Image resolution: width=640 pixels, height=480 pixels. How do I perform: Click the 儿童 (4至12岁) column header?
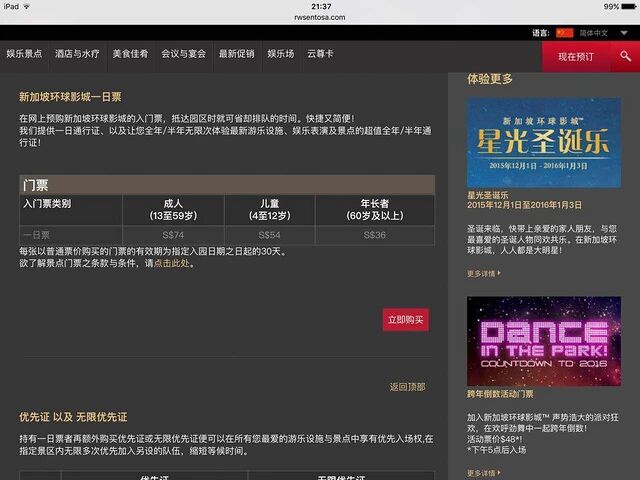point(269,210)
